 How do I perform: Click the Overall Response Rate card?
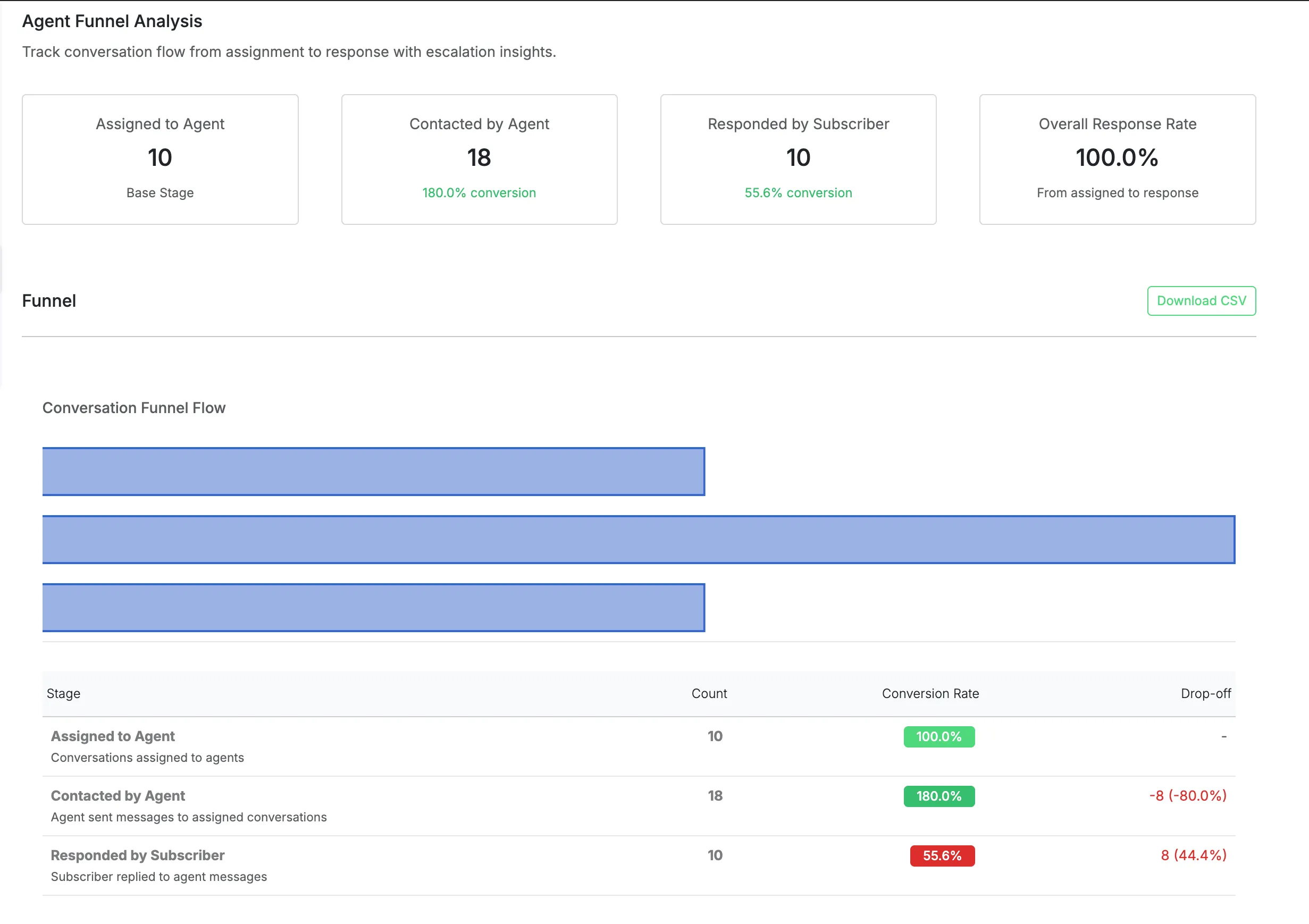point(1118,159)
